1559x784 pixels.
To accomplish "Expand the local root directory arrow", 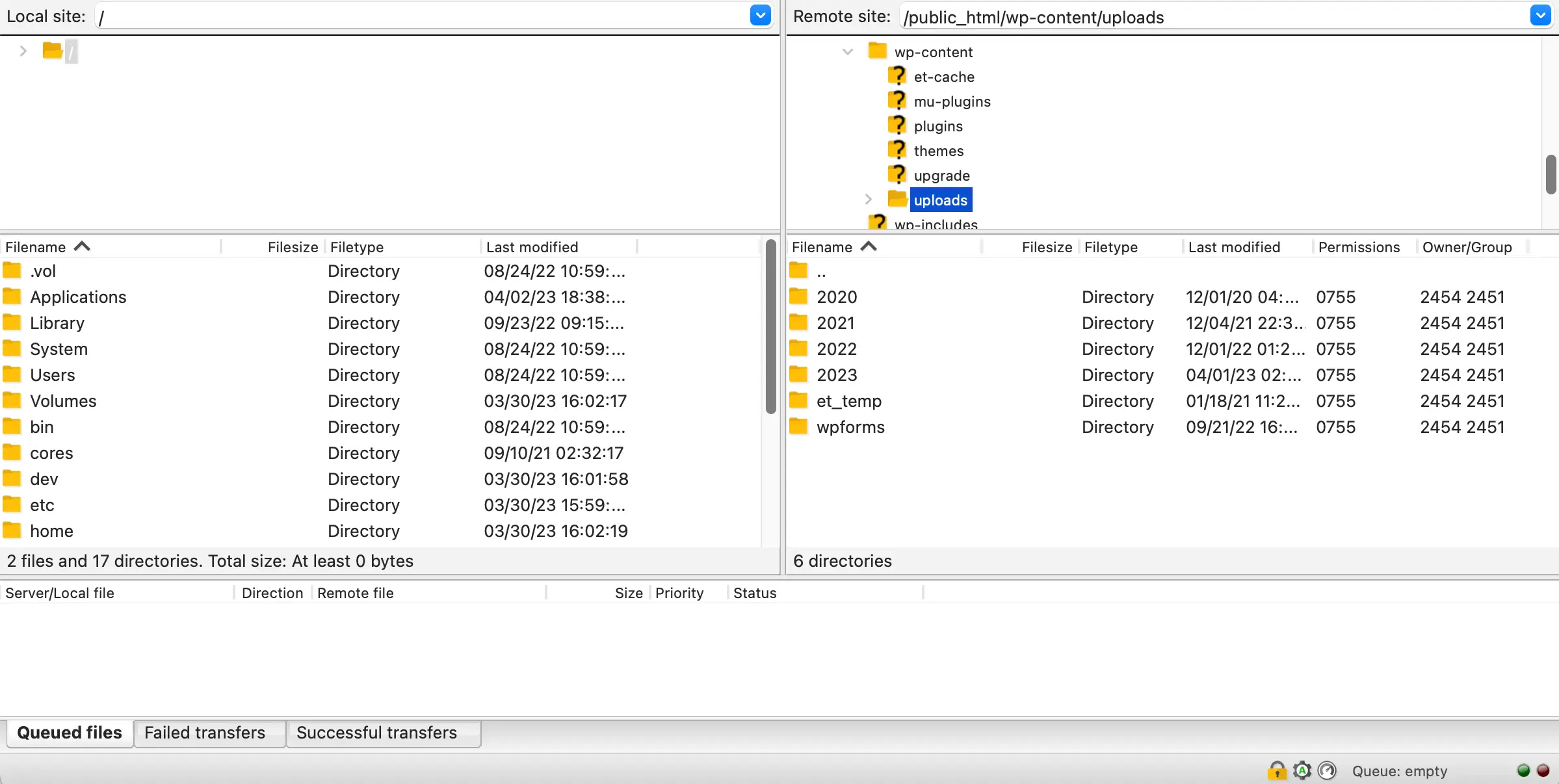I will coord(23,50).
